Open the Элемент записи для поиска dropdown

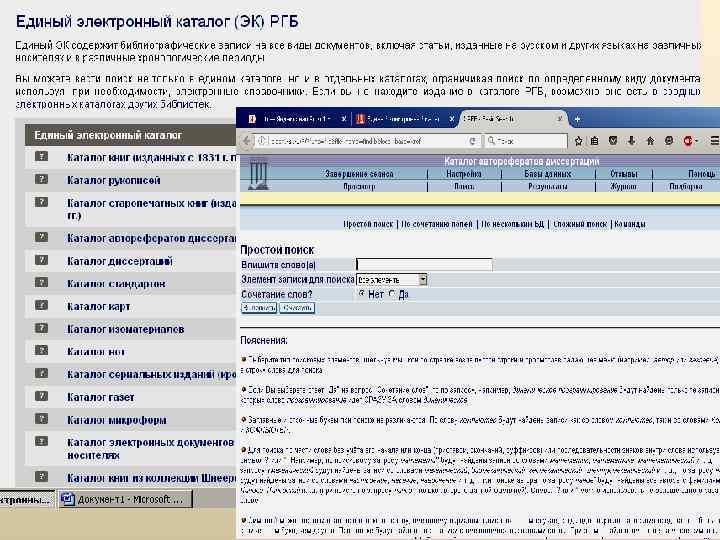(x=392, y=279)
